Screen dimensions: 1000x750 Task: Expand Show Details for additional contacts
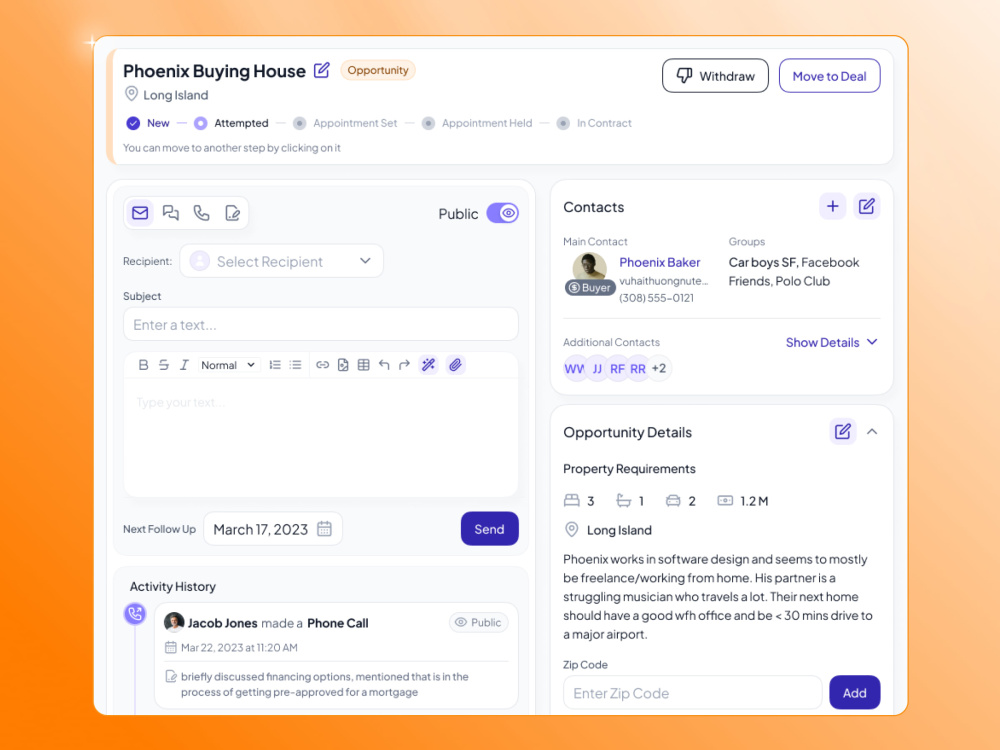832,342
